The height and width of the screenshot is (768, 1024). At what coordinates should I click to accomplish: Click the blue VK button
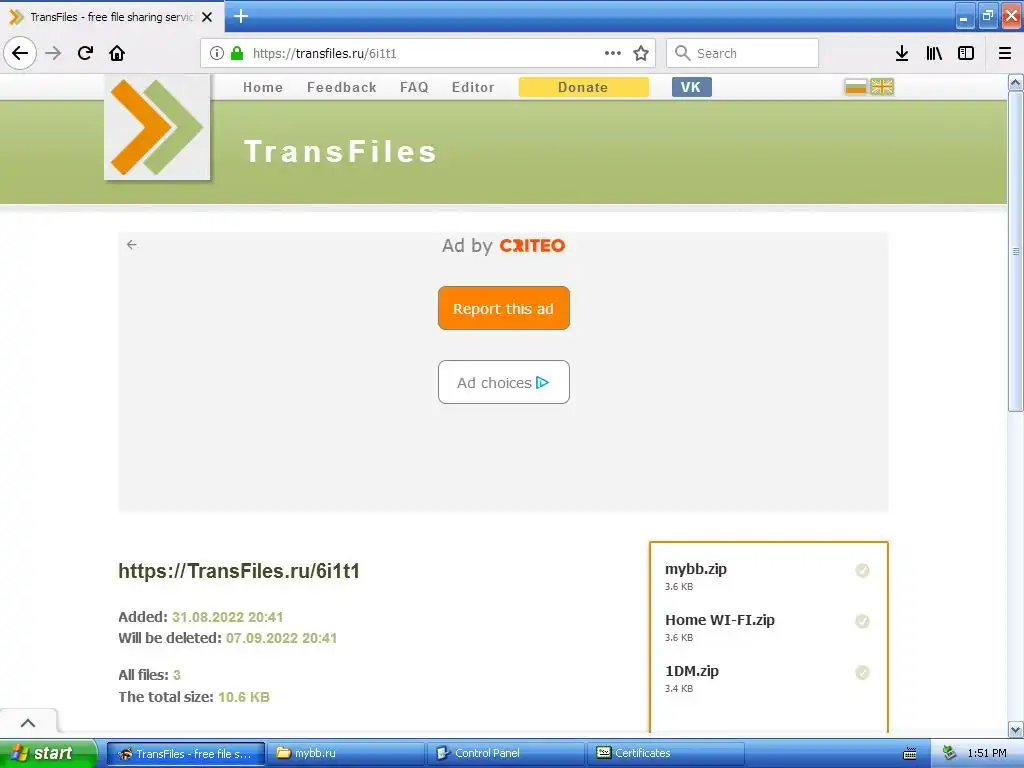pos(692,87)
